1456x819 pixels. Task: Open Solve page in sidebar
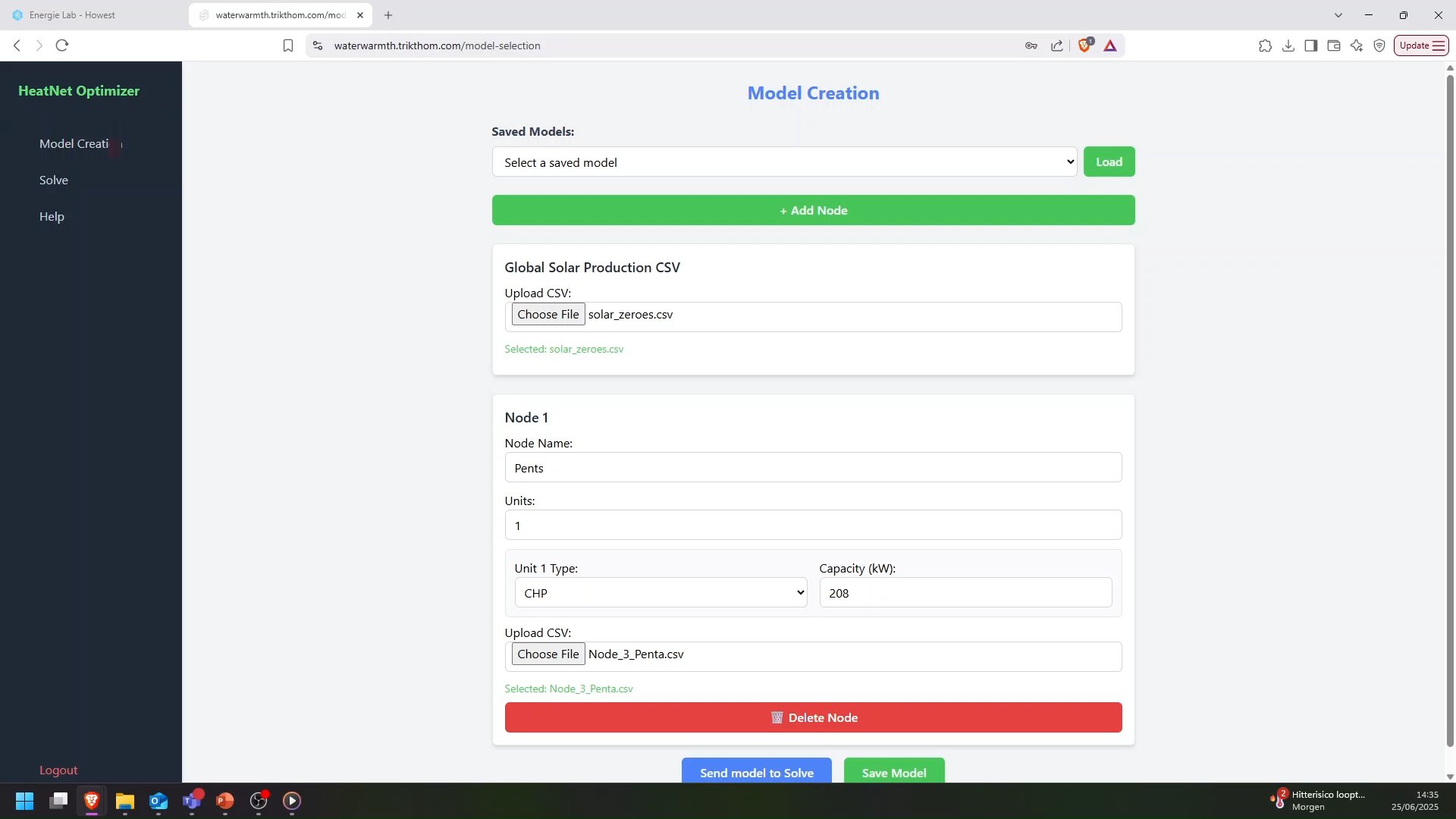[x=54, y=180]
